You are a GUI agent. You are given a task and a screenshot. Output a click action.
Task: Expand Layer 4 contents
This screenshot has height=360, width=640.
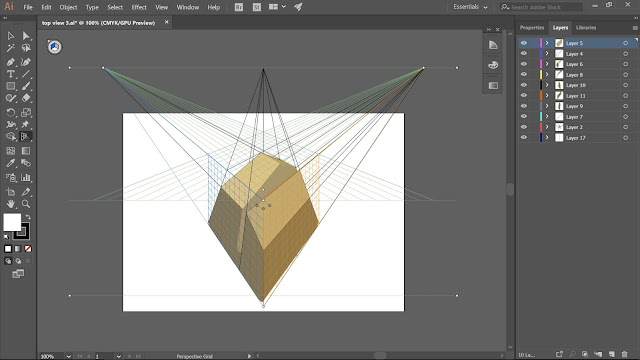[x=547, y=53]
